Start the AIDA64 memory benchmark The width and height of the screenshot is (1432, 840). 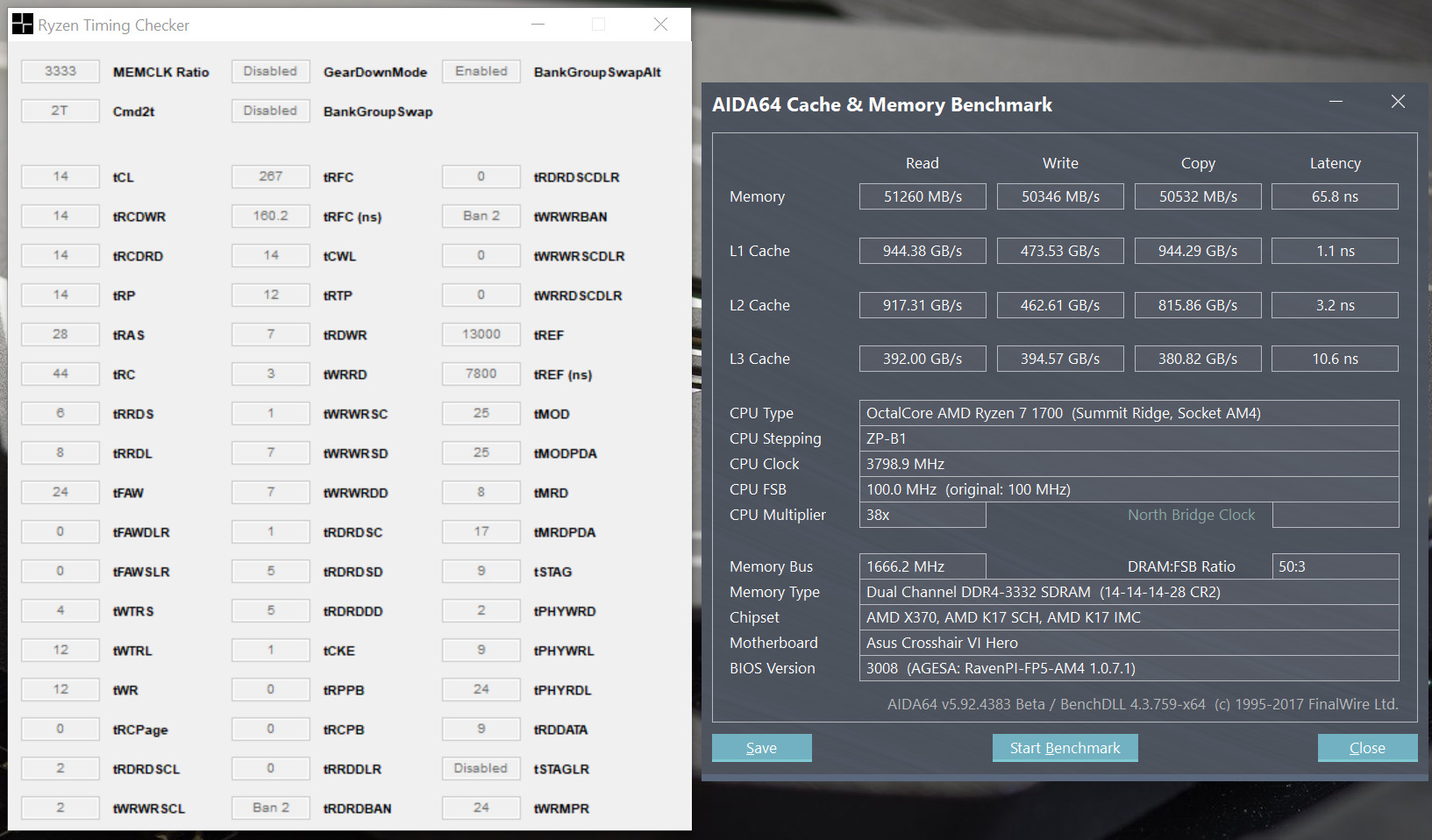click(x=1065, y=748)
